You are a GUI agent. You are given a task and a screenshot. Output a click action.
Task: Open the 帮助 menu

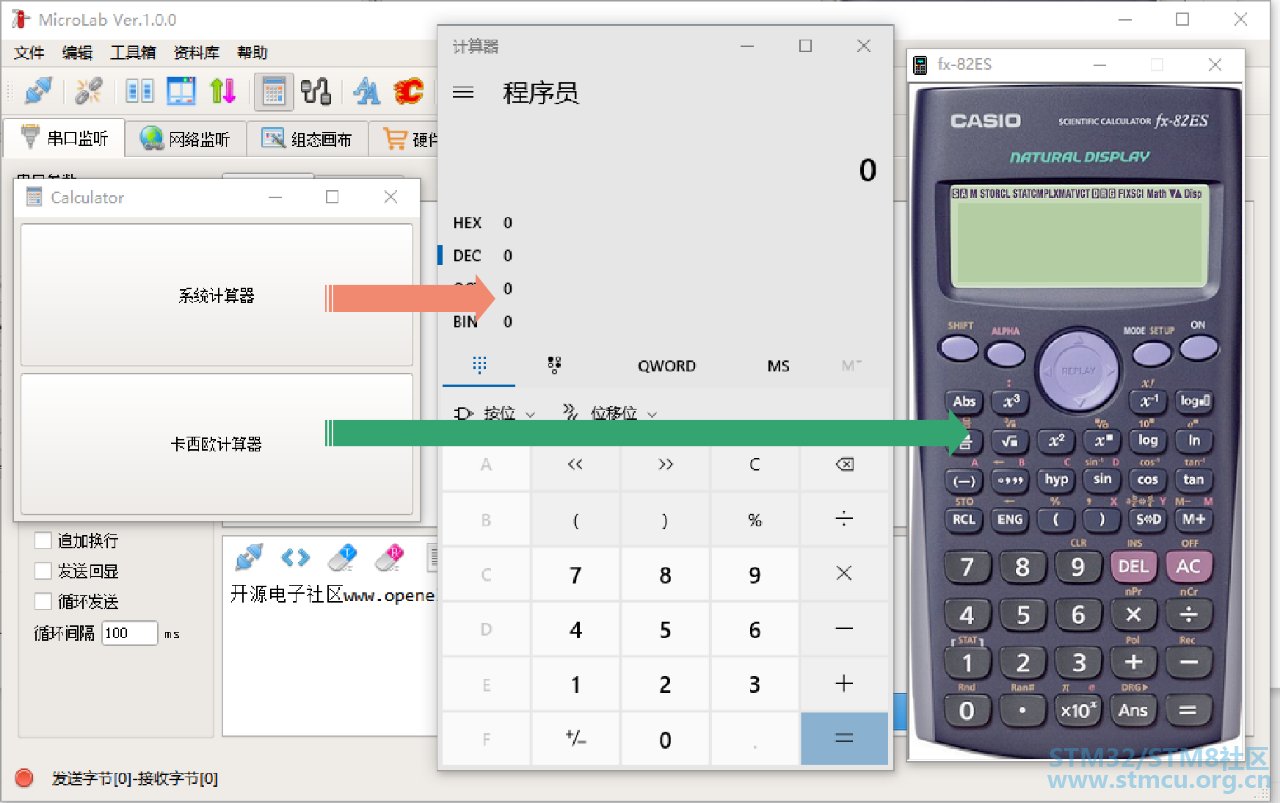[252, 53]
